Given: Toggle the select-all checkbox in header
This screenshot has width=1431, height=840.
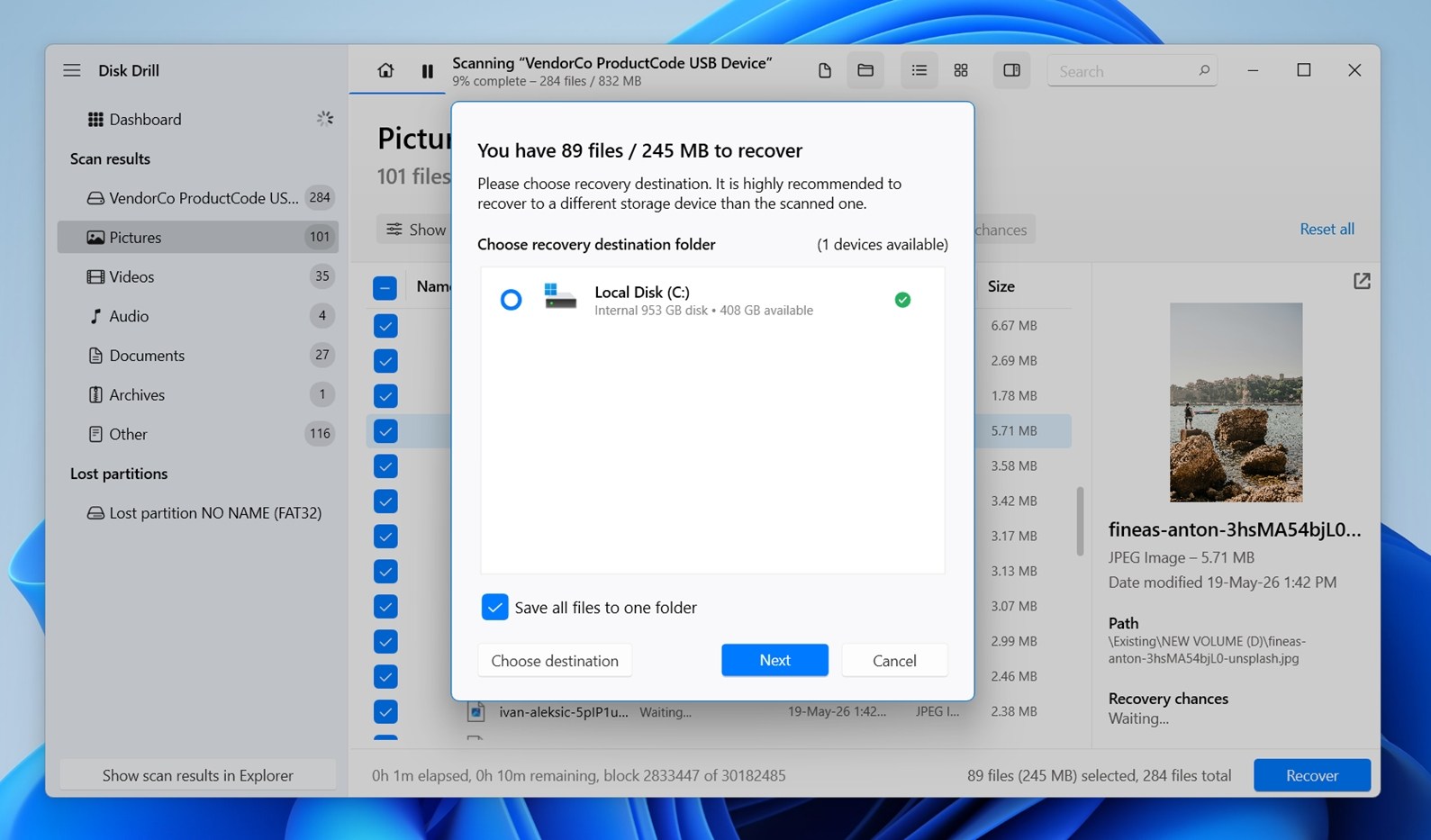Looking at the screenshot, I should pos(385,287).
